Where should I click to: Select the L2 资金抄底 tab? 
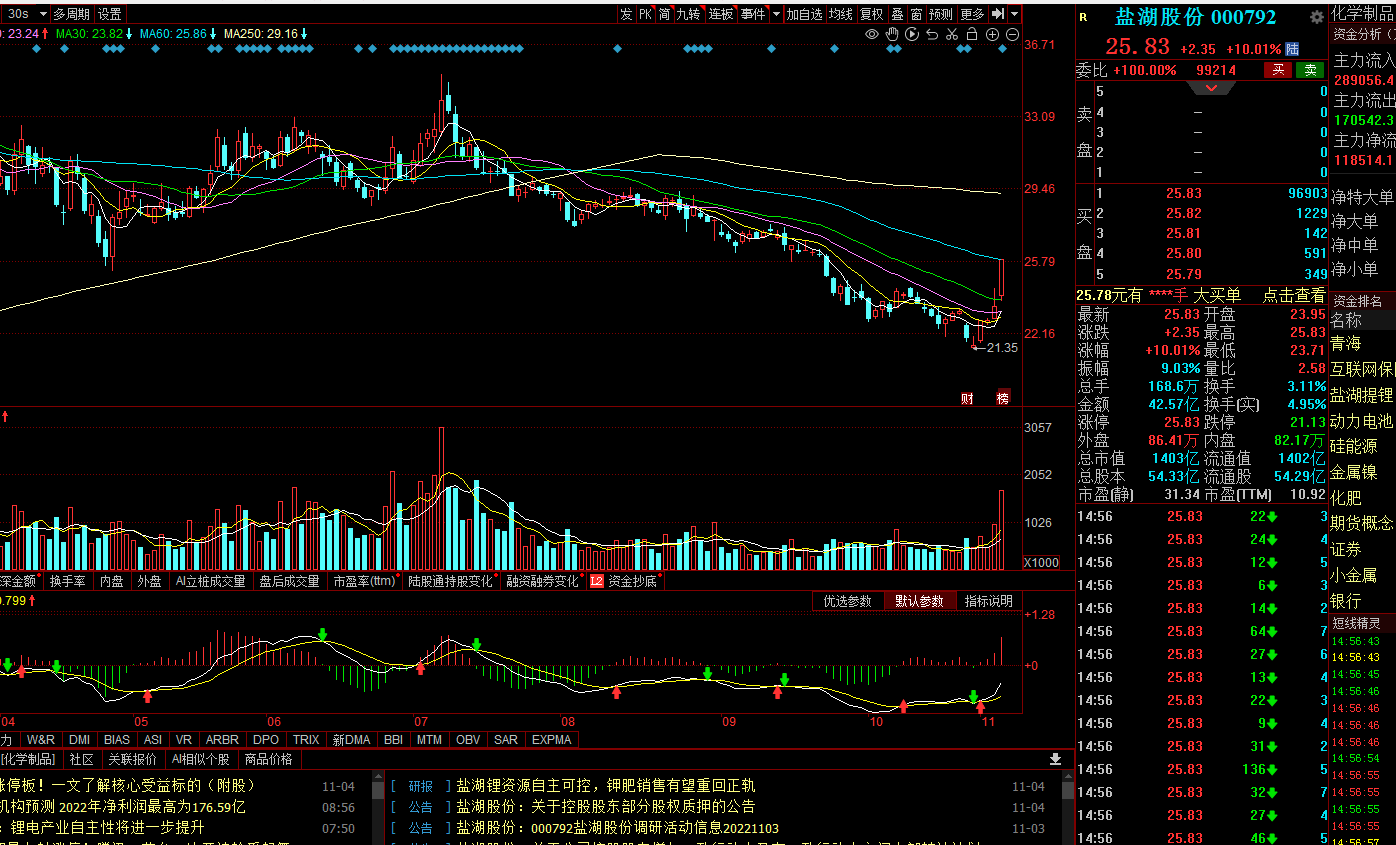pos(625,581)
